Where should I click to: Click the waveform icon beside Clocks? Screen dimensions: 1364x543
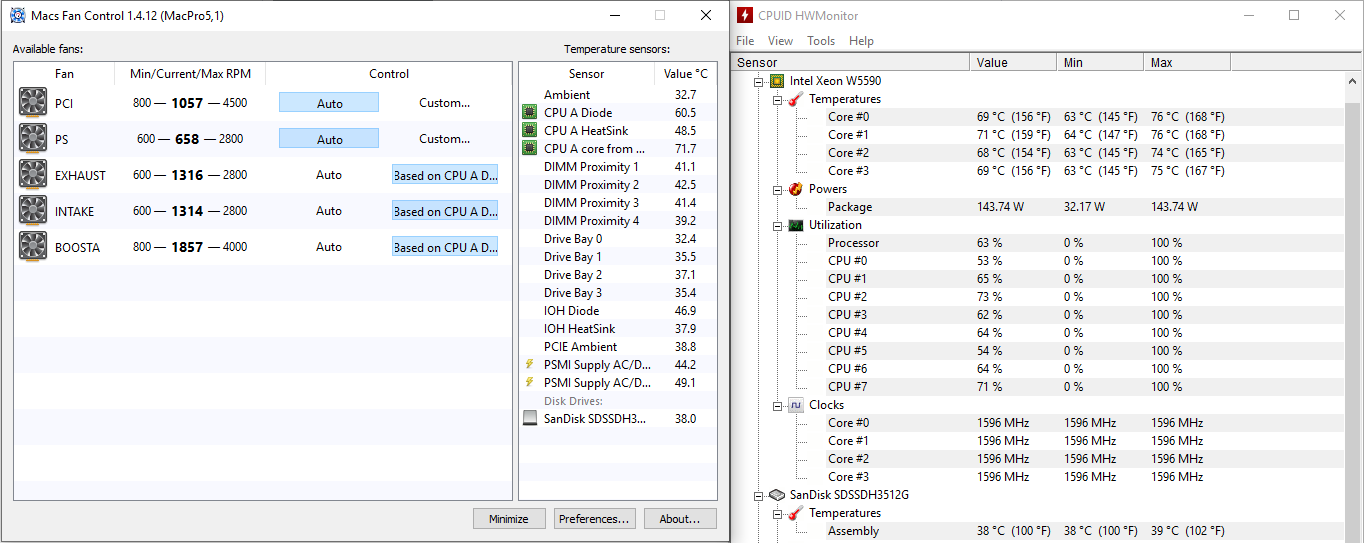click(x=795, y=404)
